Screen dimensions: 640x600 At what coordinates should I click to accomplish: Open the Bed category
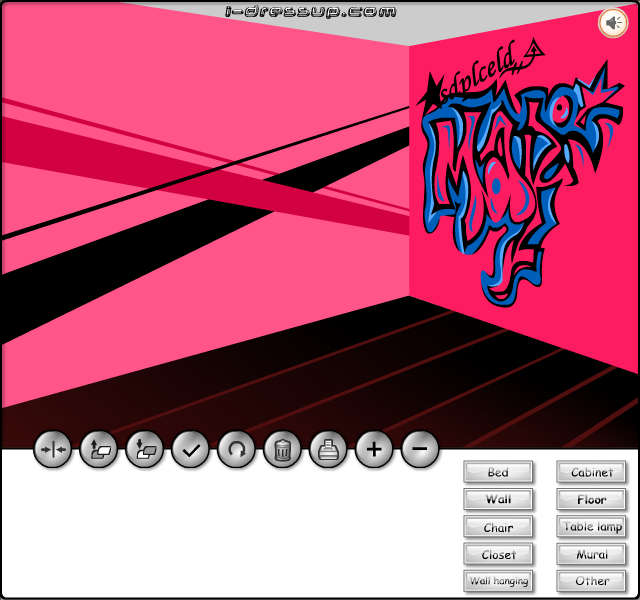coord(498,472)
